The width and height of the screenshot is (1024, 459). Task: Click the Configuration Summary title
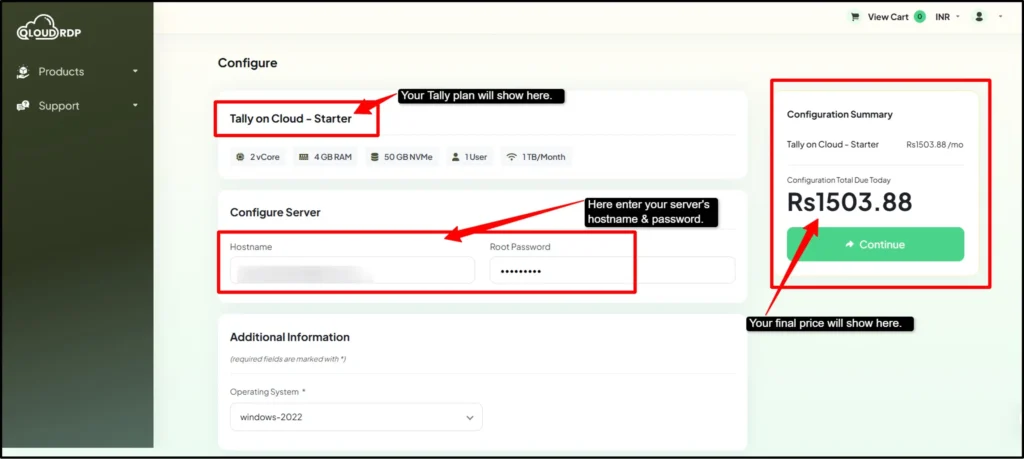840,114
